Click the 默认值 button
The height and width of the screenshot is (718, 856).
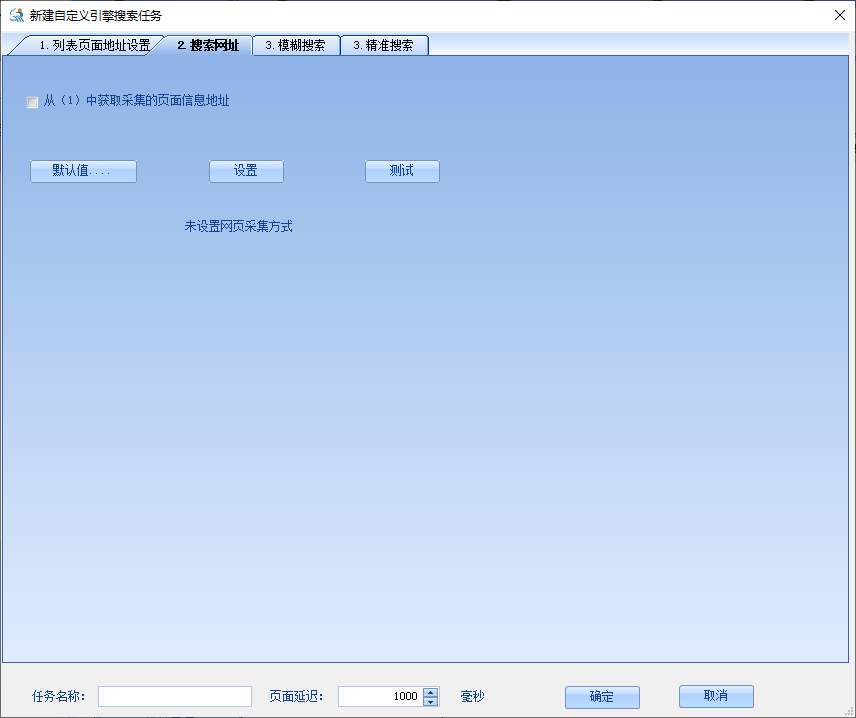pyautogui.click(x=83, y=171)
